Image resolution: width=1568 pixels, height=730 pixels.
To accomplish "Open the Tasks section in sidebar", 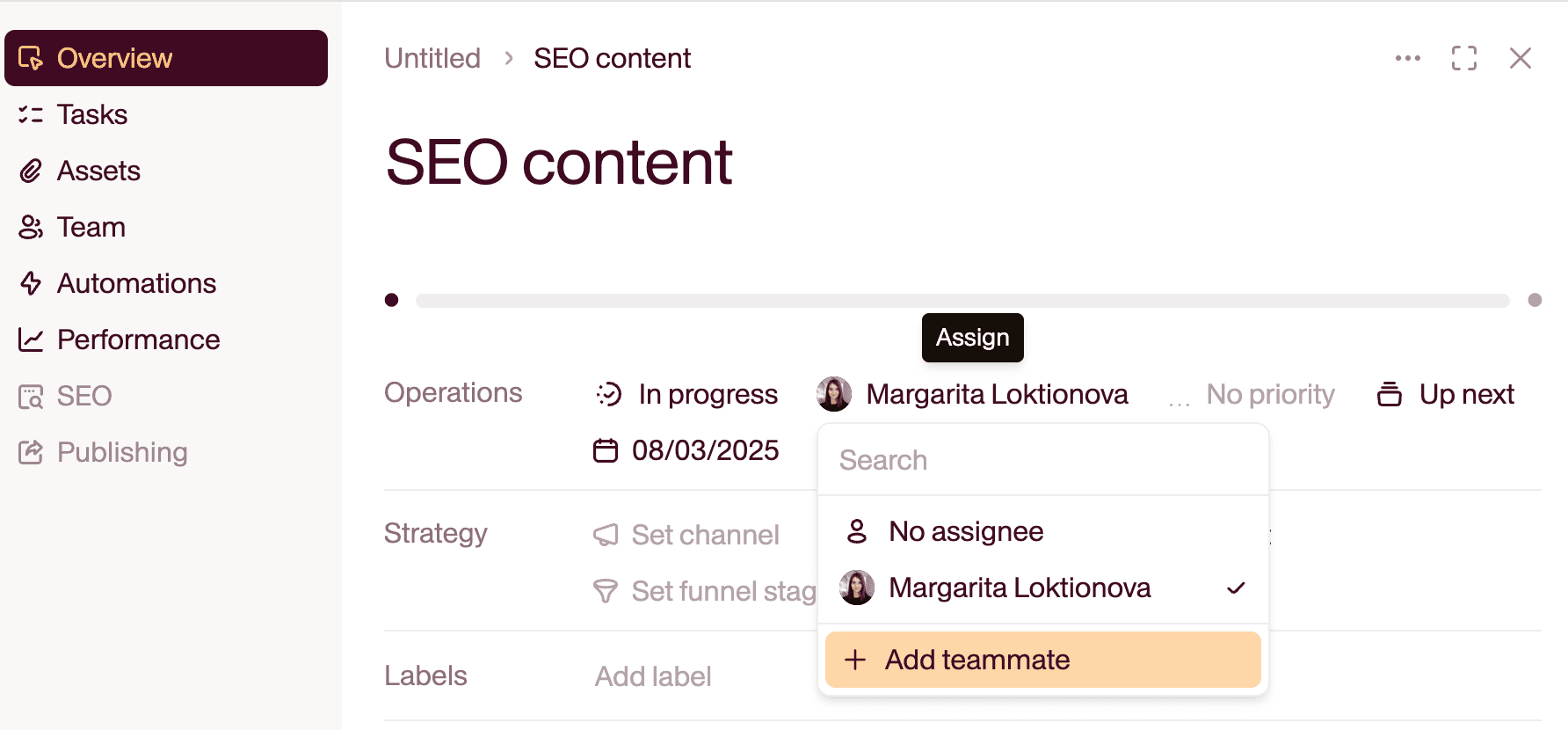I will [92, 114].
